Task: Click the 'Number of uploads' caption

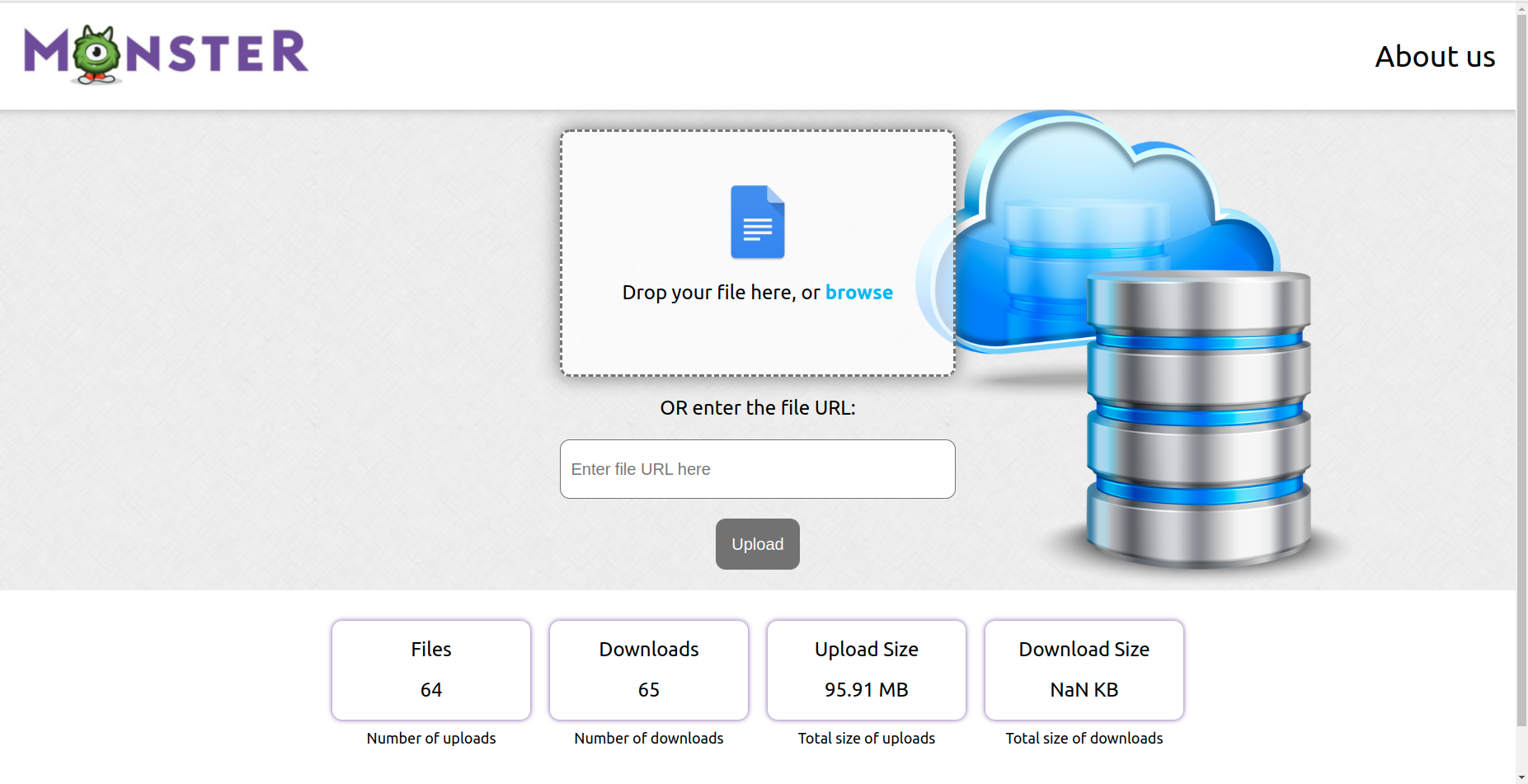Action: [431, 739]
